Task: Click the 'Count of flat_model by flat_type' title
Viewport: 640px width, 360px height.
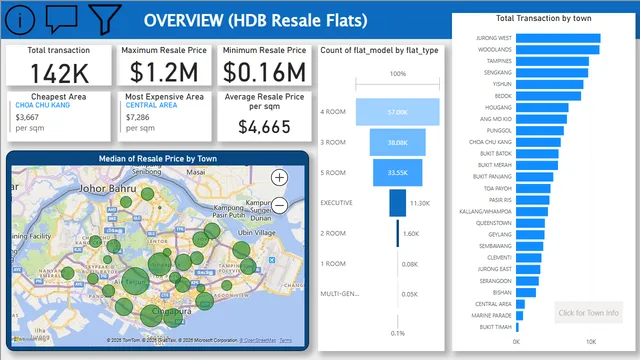Action: [379, 50]
